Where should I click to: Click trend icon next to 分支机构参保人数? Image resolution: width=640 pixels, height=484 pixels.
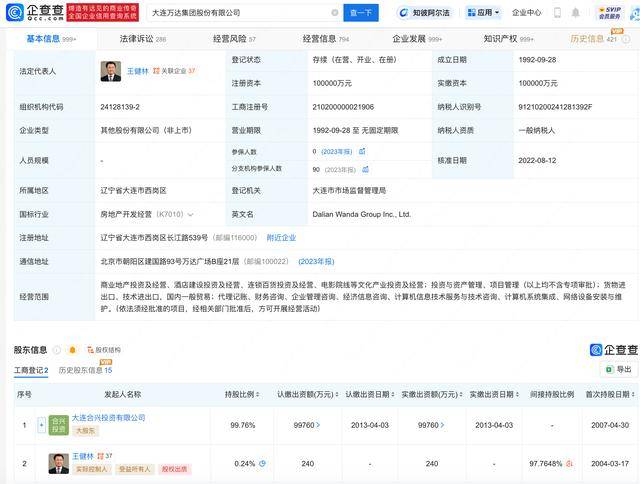point(365,169)
